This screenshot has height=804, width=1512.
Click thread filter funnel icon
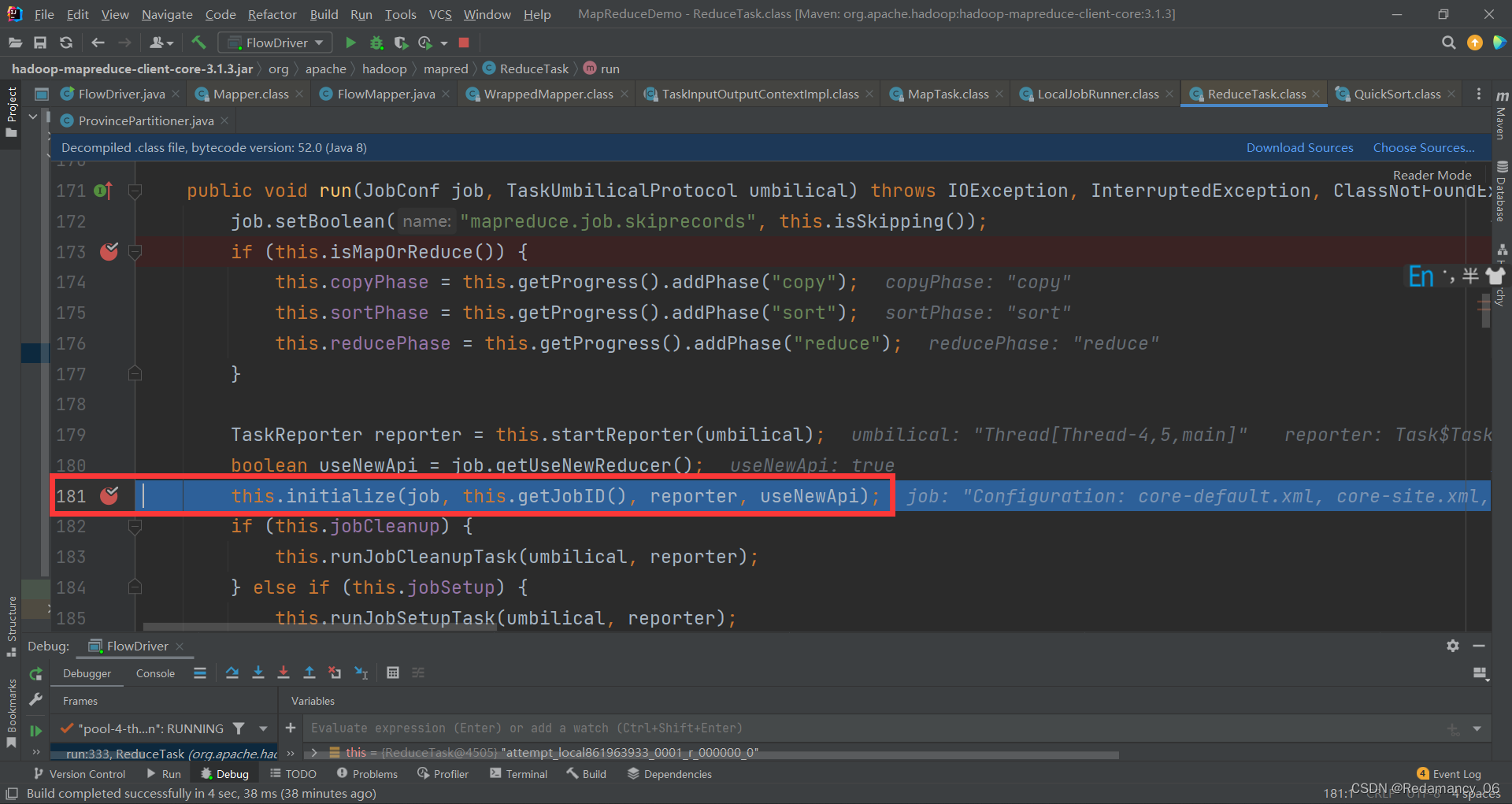pyautogui.click(x=239, y=728)
